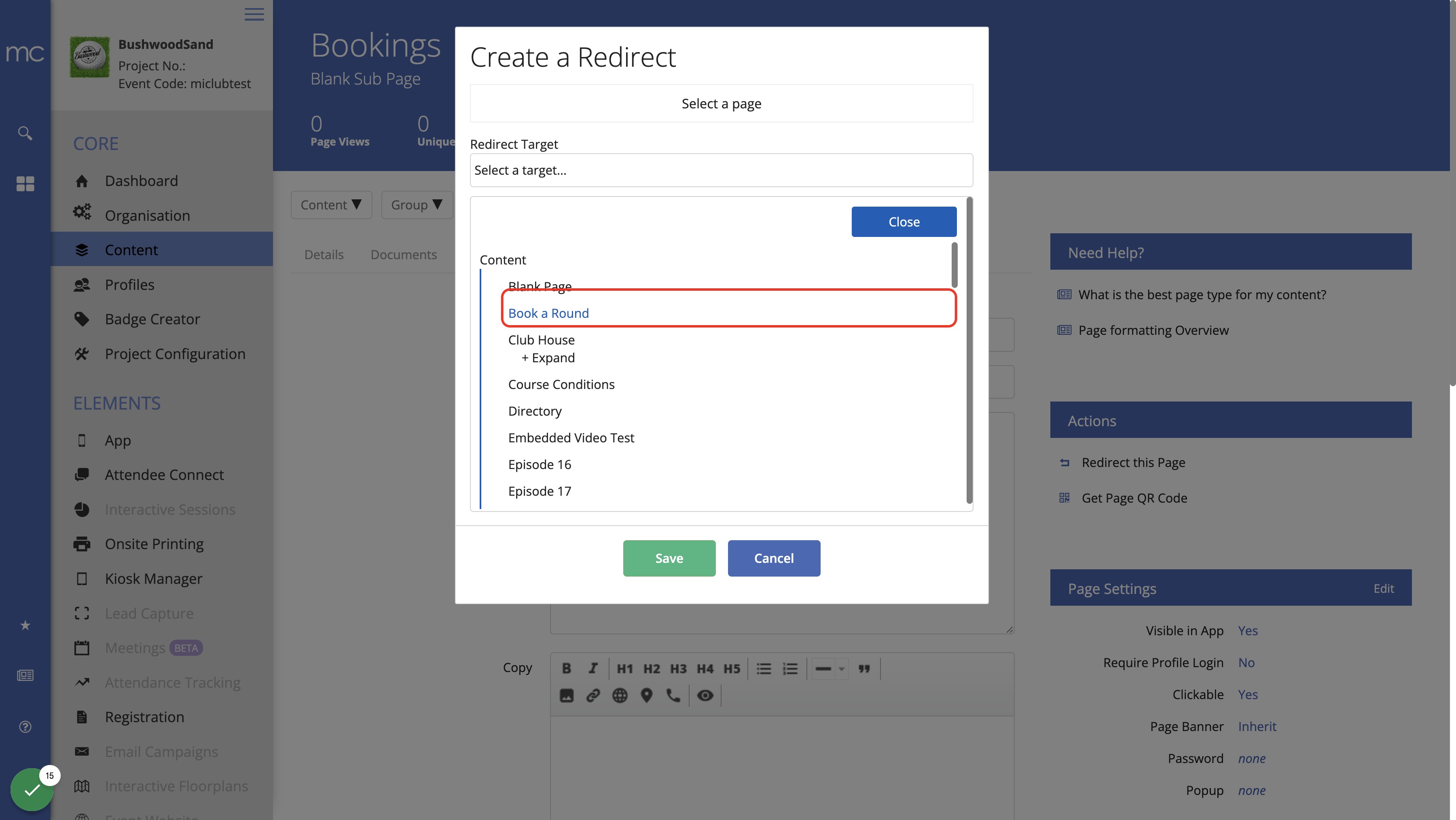Toggle bold formatting in Copy editor
This screenshot has height=820, width=1456.
pos(566,668)
